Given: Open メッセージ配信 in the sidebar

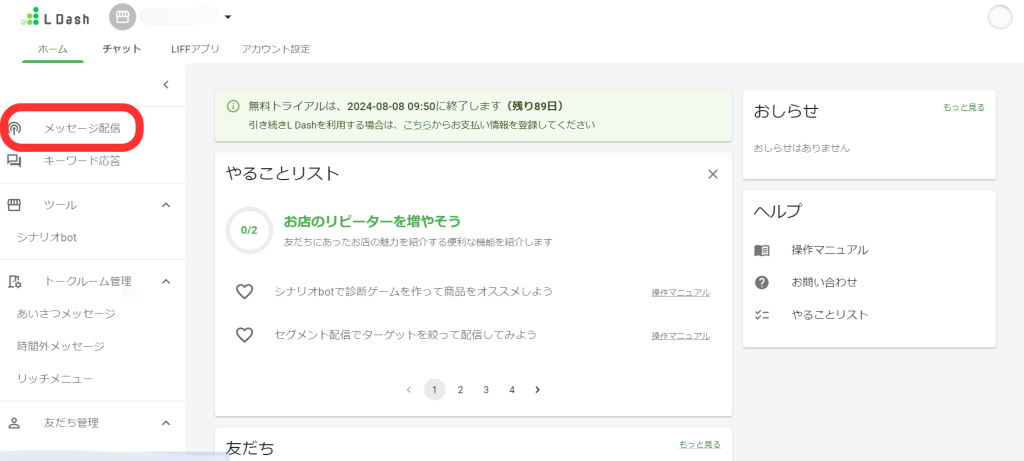Looking at the screenshot, I should click(81, 129).
